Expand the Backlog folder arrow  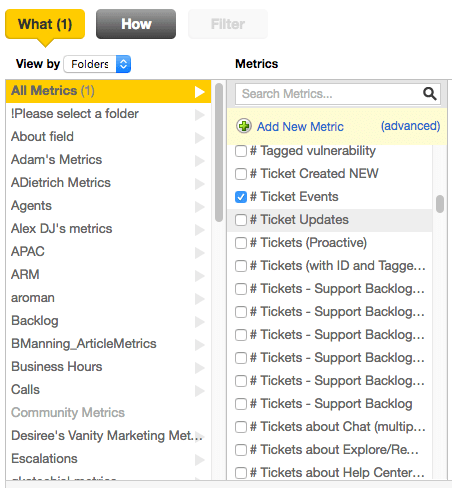(x=200, y=322)
